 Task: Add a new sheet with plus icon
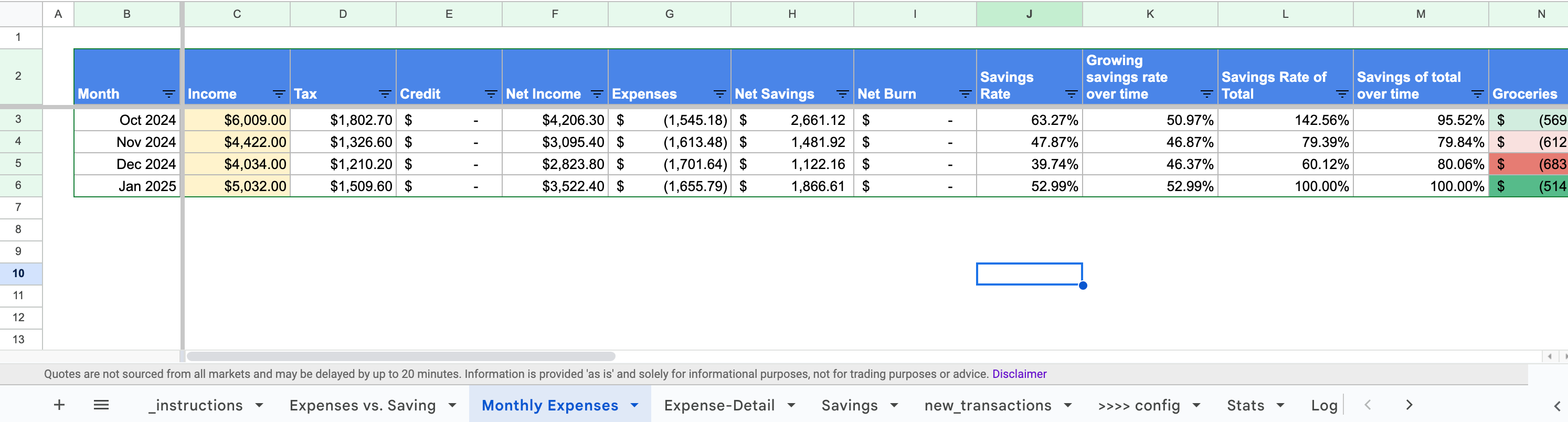[x=59, y=405]
